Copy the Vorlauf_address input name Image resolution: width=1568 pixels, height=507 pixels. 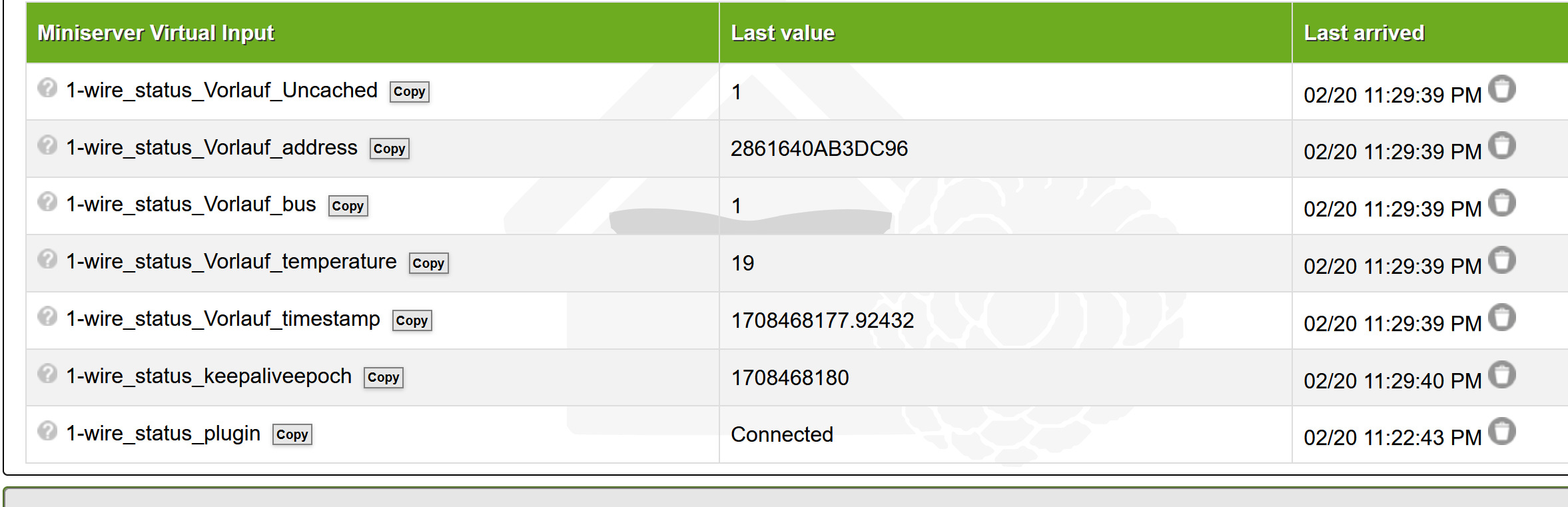click(389, 149)
